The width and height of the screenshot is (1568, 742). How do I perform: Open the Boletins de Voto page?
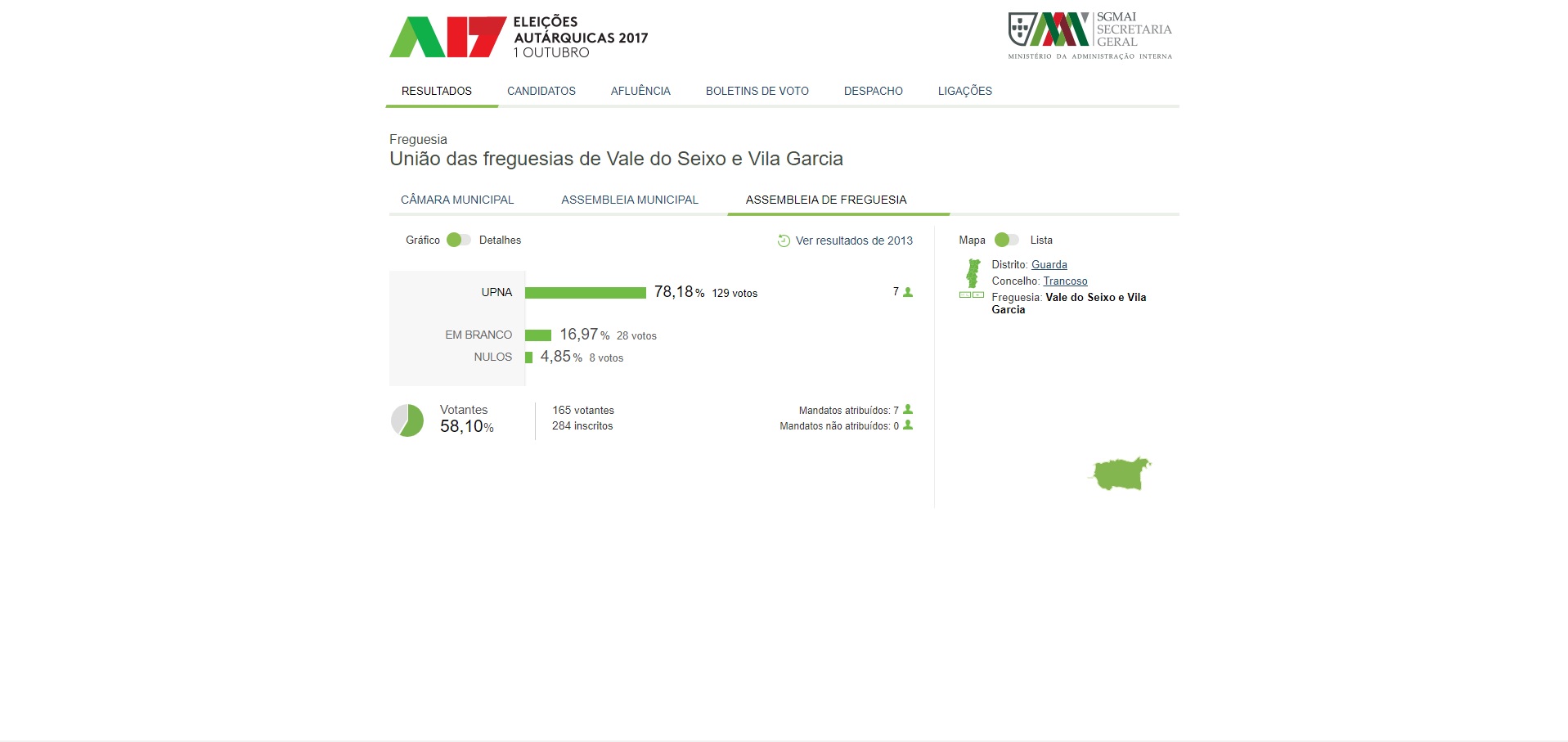pyautogui.click(x=757, y=91)
